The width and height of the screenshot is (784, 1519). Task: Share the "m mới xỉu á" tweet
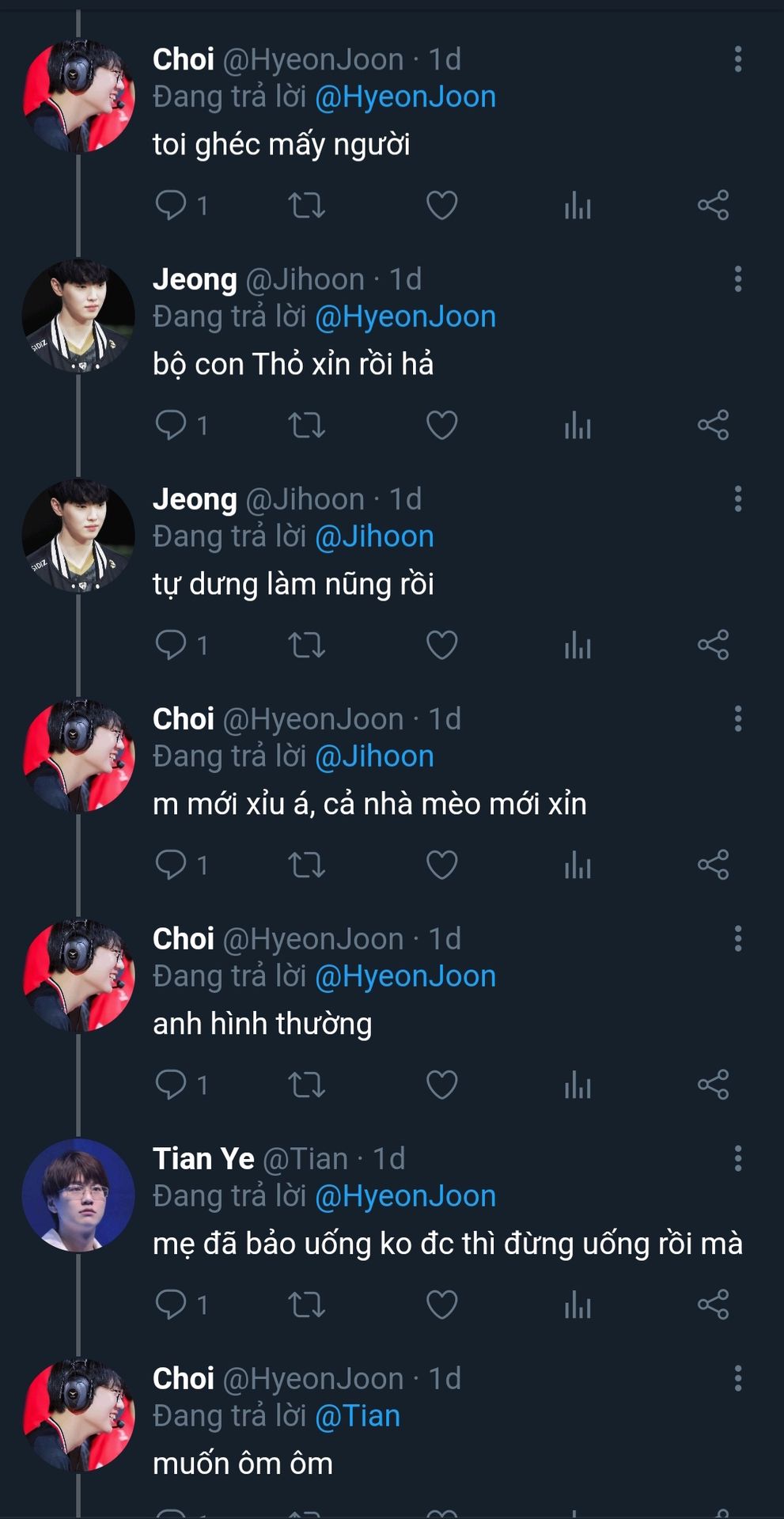pyautogui.click(x=713, y=865)
